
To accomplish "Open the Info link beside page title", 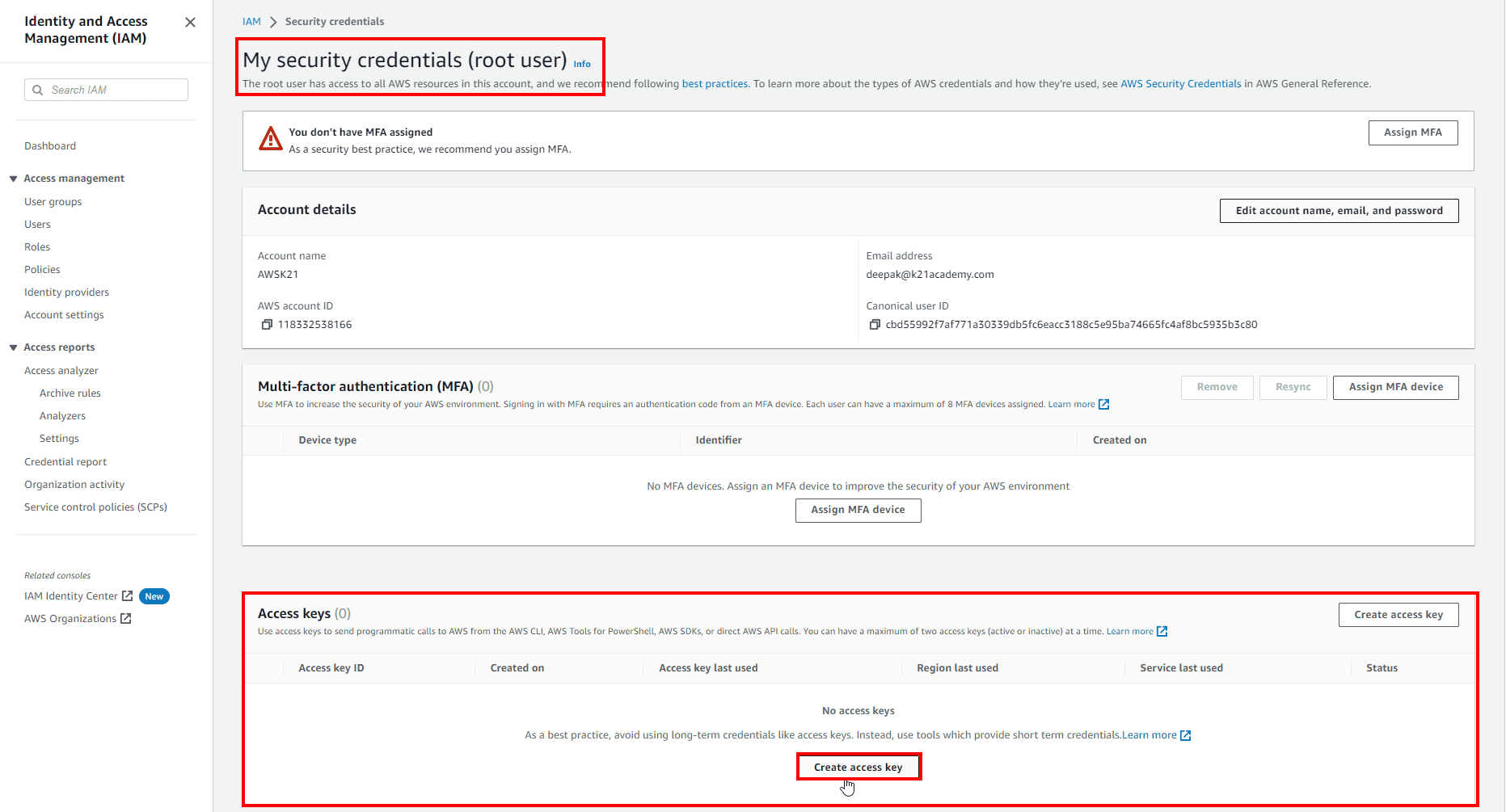I will [x=582, y=64].
